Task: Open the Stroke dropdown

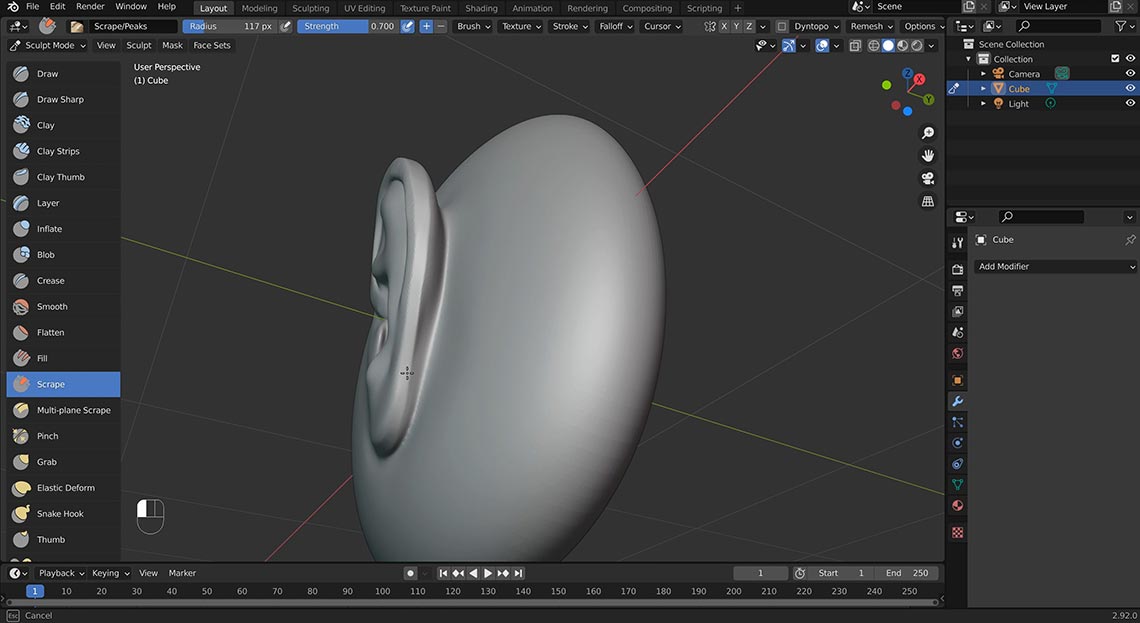Action: pos(570,26)
